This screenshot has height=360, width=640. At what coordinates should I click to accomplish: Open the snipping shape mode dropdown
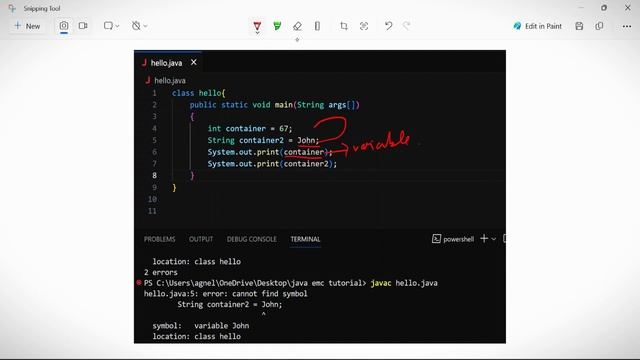pos(111,26)
